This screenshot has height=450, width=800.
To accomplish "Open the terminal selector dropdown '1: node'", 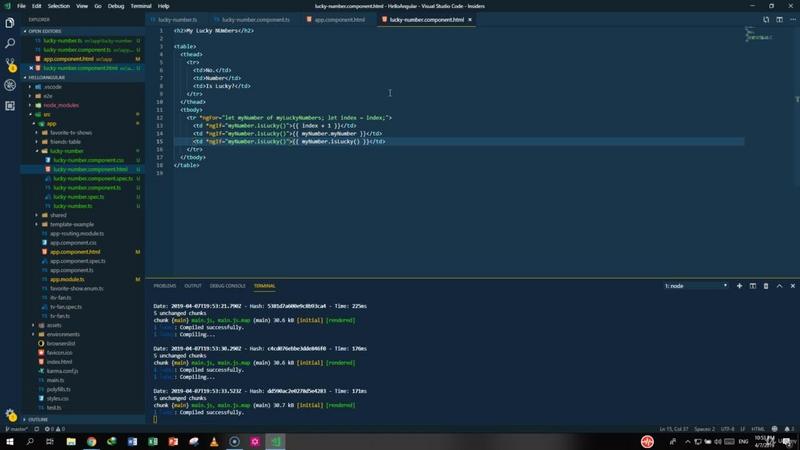I will [696, 286].
